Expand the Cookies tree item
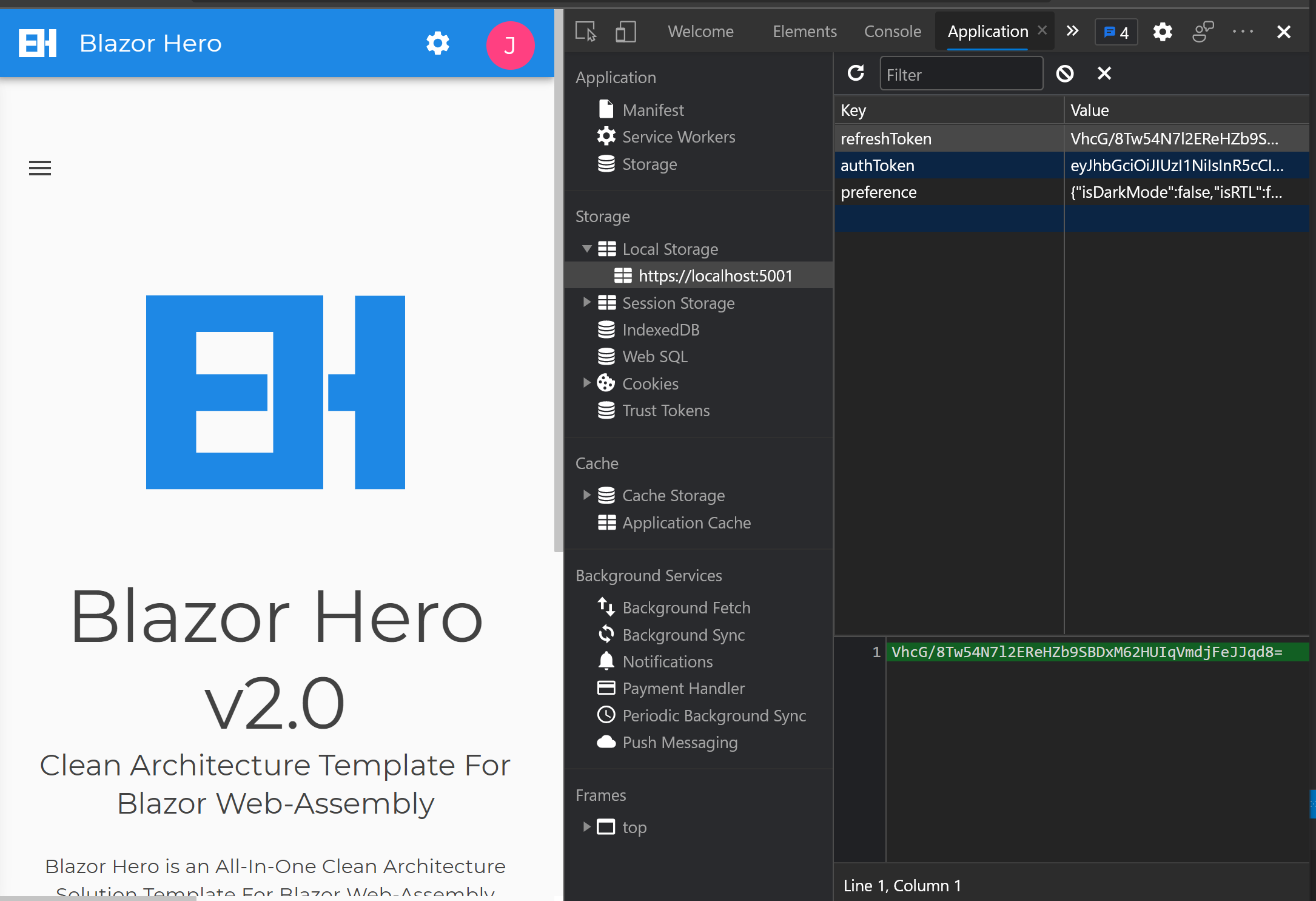Viewport: 1316px width, 901px height. pos(586,383)
